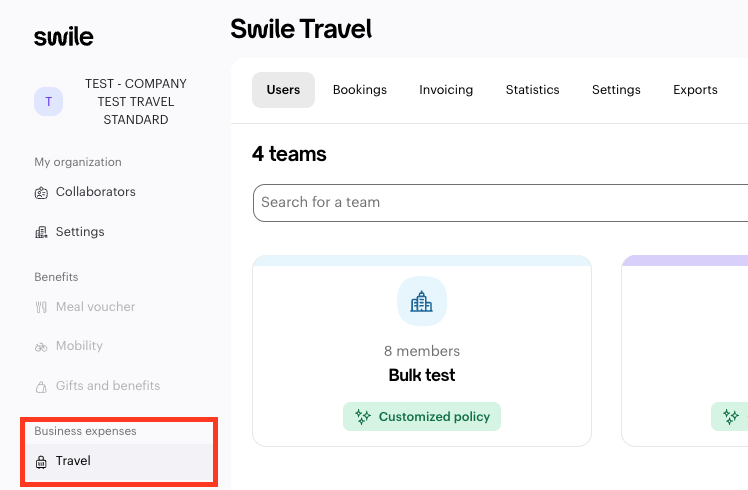Click the Mobility bicycle icon

tap(41, 346)
